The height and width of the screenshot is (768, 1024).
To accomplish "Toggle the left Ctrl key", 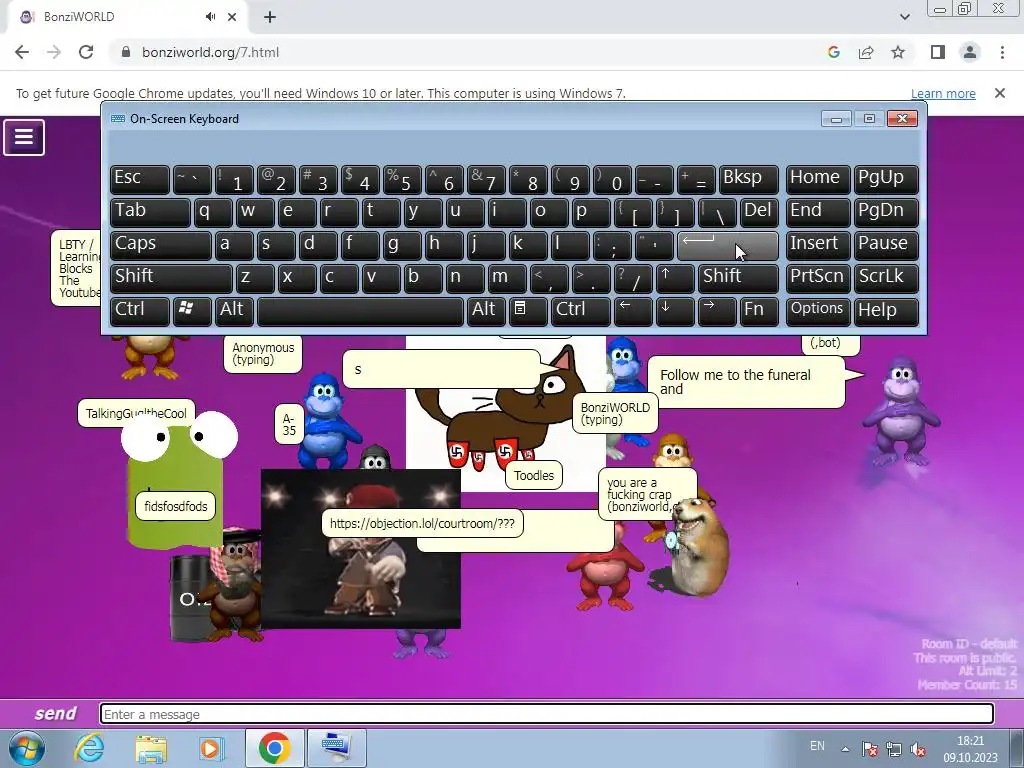I will pos(140,310).
